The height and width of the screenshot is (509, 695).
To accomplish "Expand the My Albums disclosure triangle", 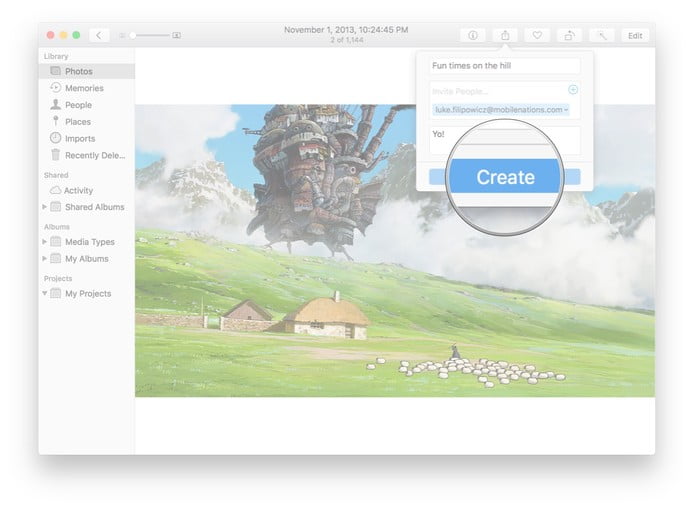I will tap(44, 258).
